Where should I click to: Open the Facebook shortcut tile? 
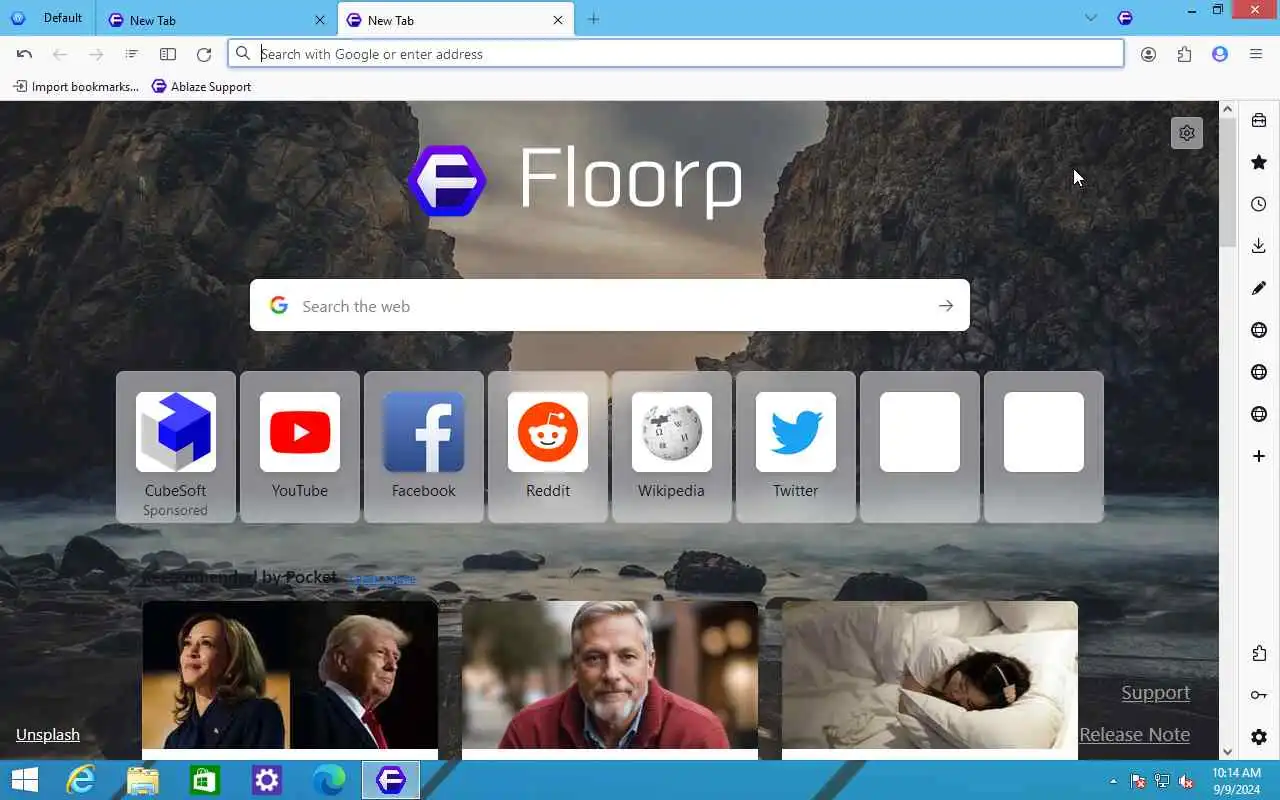pos(424,447)
